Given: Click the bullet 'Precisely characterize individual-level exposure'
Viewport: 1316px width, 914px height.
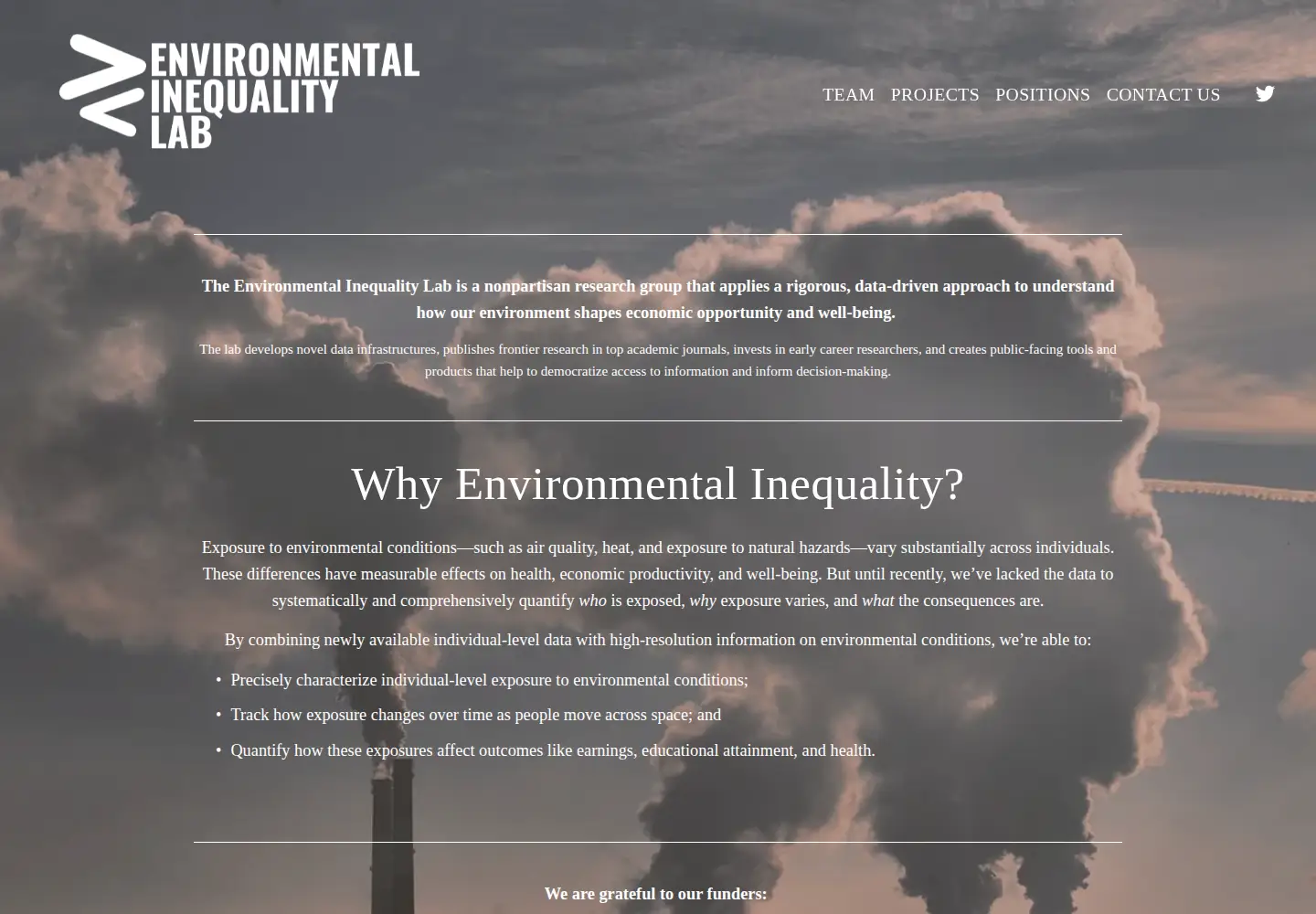Looking at the screenshot, I should click(x=489, y=680).
